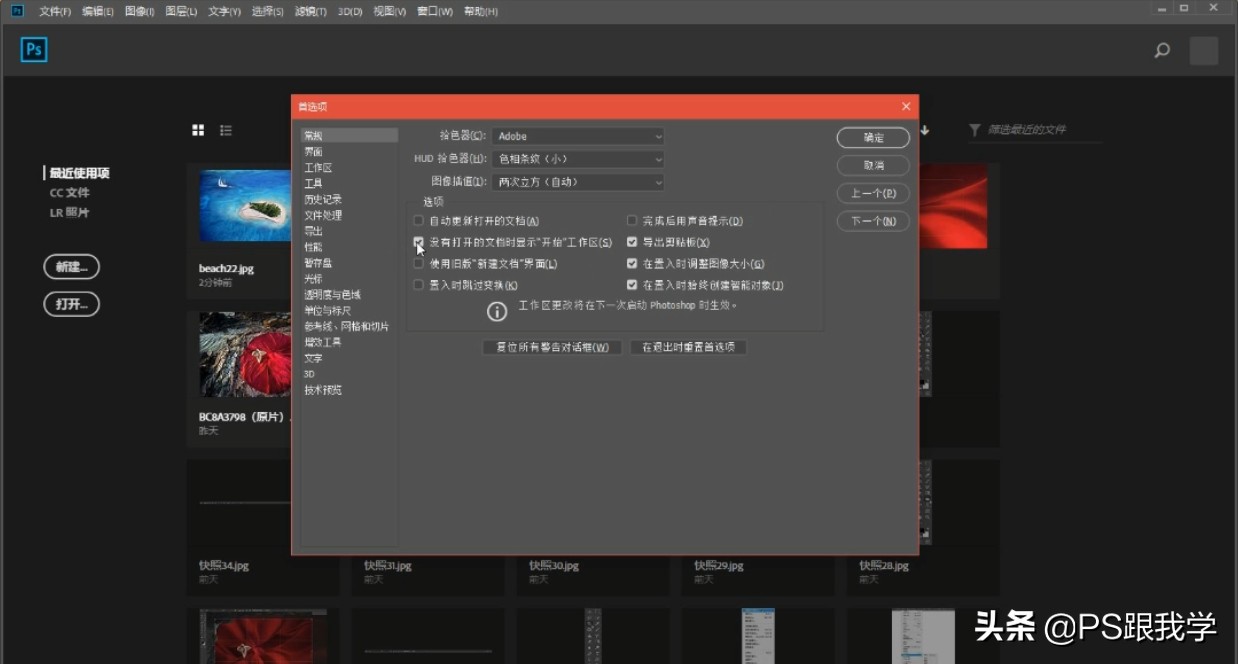Image resolution: width=1238 pixels, height=664 pixels.
Task: Switch recent files to grid view
Action: click(198, 130)
